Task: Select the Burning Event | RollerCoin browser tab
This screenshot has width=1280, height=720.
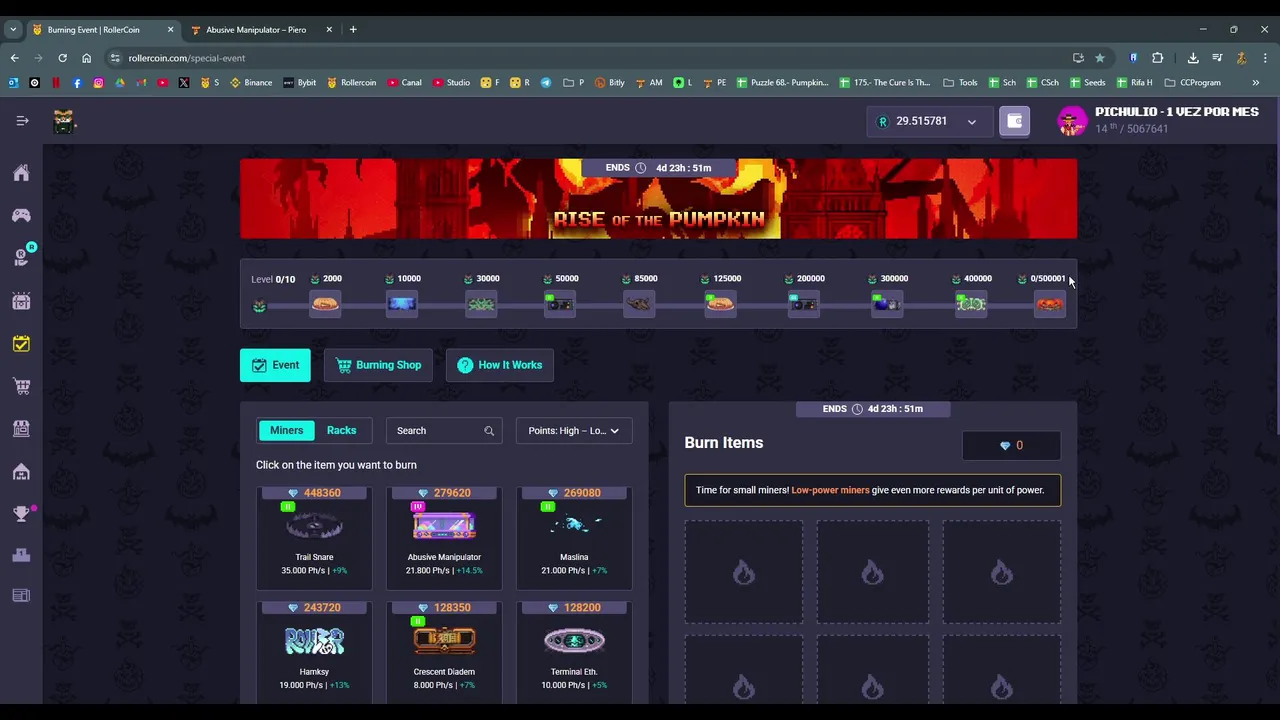Action: 95,30
